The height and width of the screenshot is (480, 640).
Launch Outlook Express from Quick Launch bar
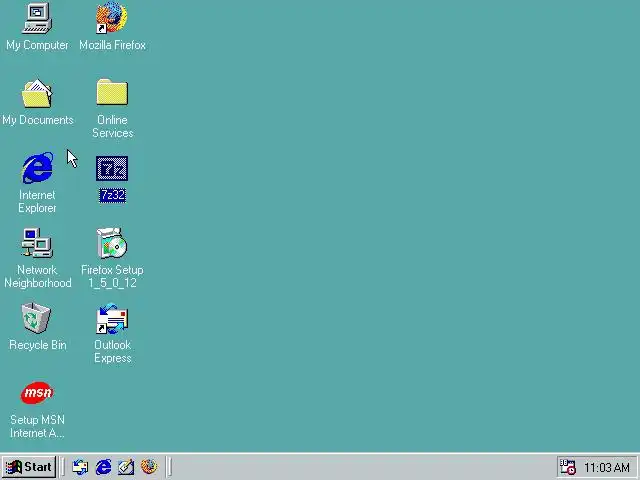[x=80, y=467]
